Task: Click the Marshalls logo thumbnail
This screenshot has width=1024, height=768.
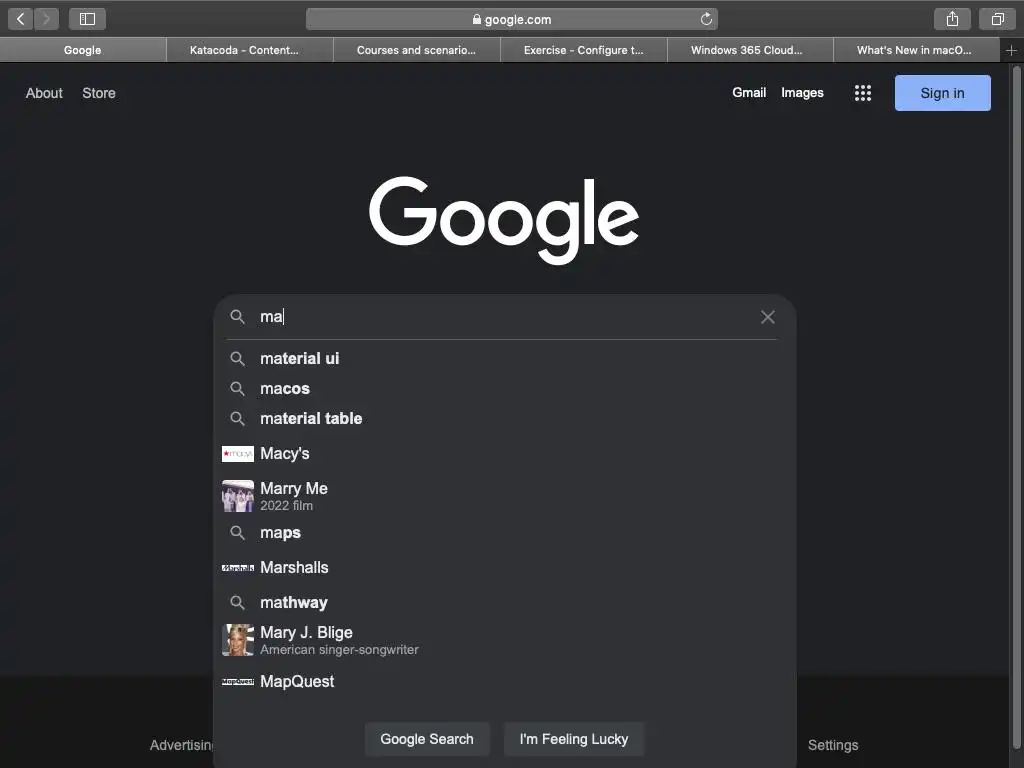Action: [238, 568]
